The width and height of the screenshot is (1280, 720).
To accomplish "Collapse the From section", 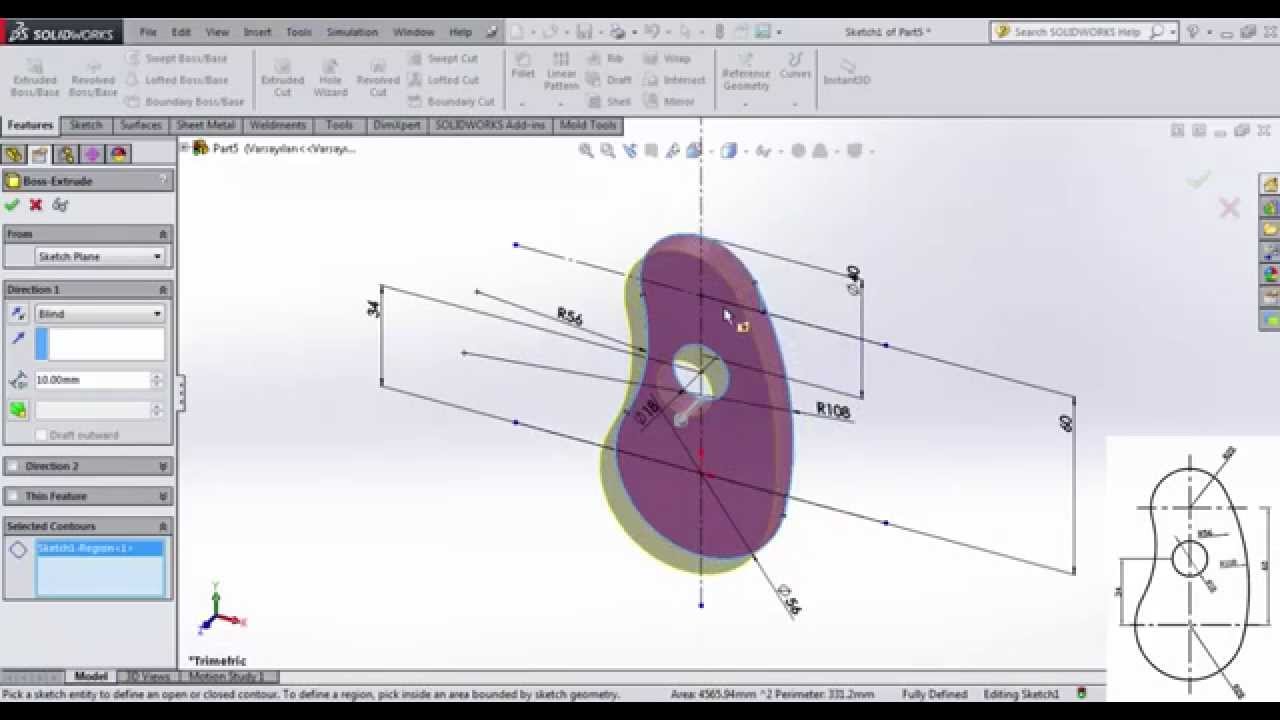I will pyautogui.click(x=163, y=234).
